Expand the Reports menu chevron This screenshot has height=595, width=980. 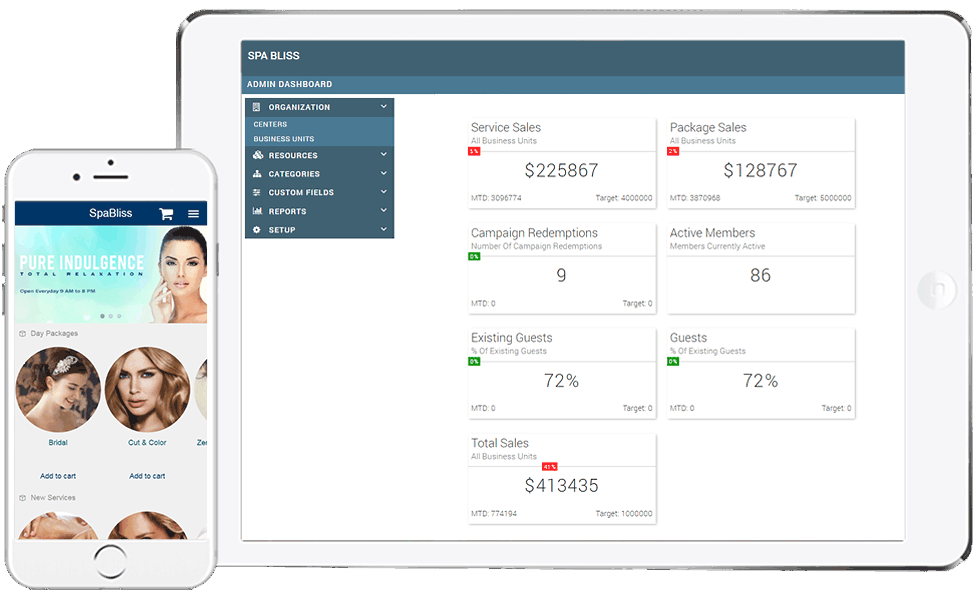[x=383, y=211]
